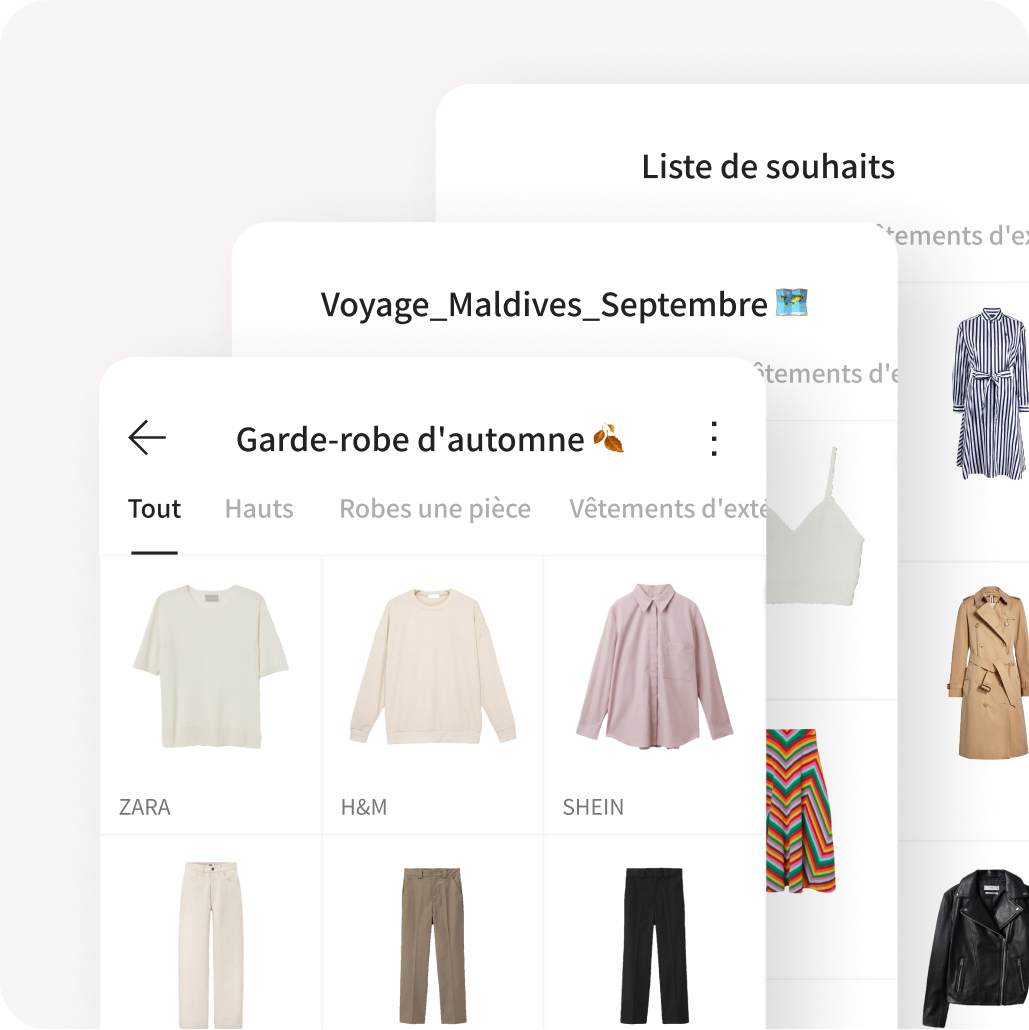The height and width of the screenshot is (1030, 1029).
Task: Open the three-dot more options menu
Action: point(714,439)
